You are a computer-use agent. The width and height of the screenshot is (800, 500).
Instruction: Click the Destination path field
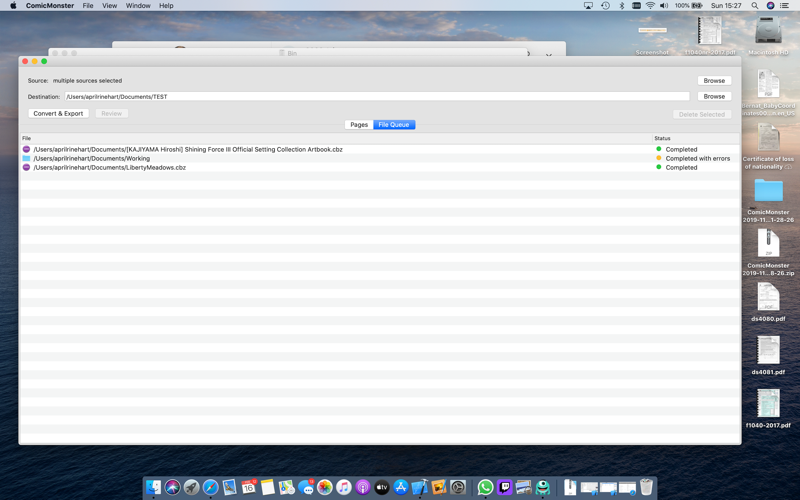coord(377,96)
